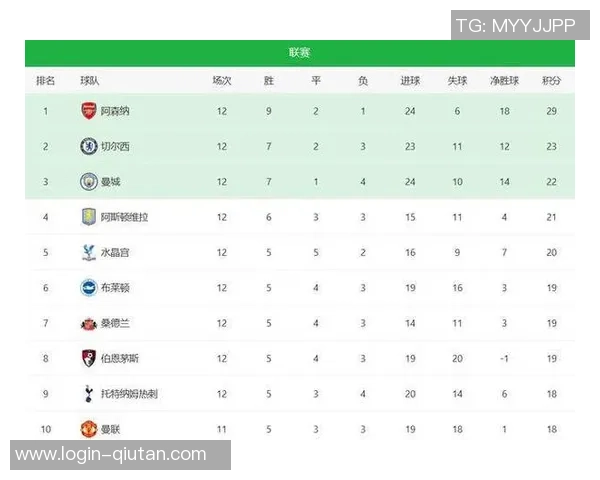This screenshot has width=600, height=480.
Task: Click the Crystal Palace crest icon
Action: pos(88,252)
